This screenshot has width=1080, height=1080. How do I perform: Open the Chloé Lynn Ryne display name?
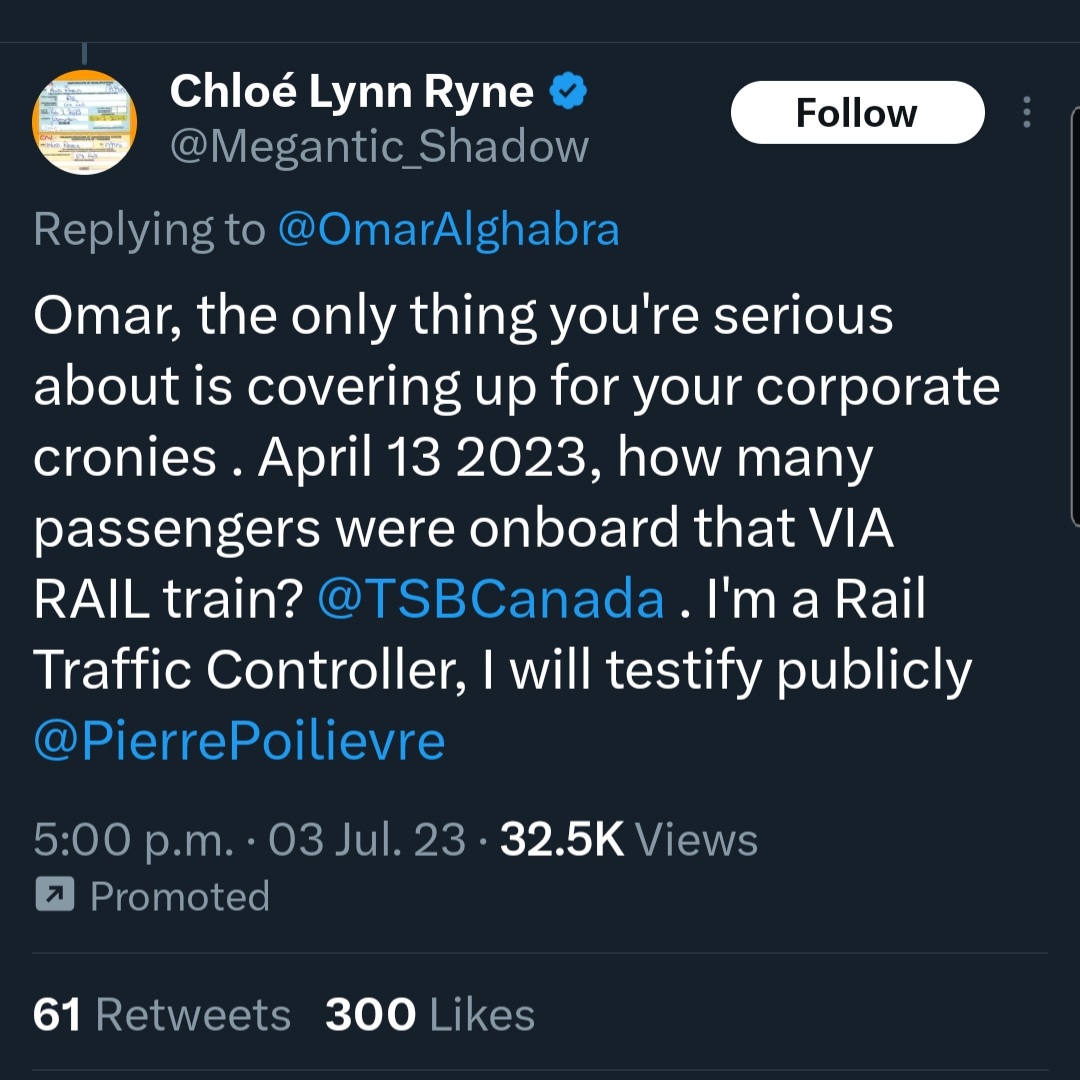tap(351, 93)
